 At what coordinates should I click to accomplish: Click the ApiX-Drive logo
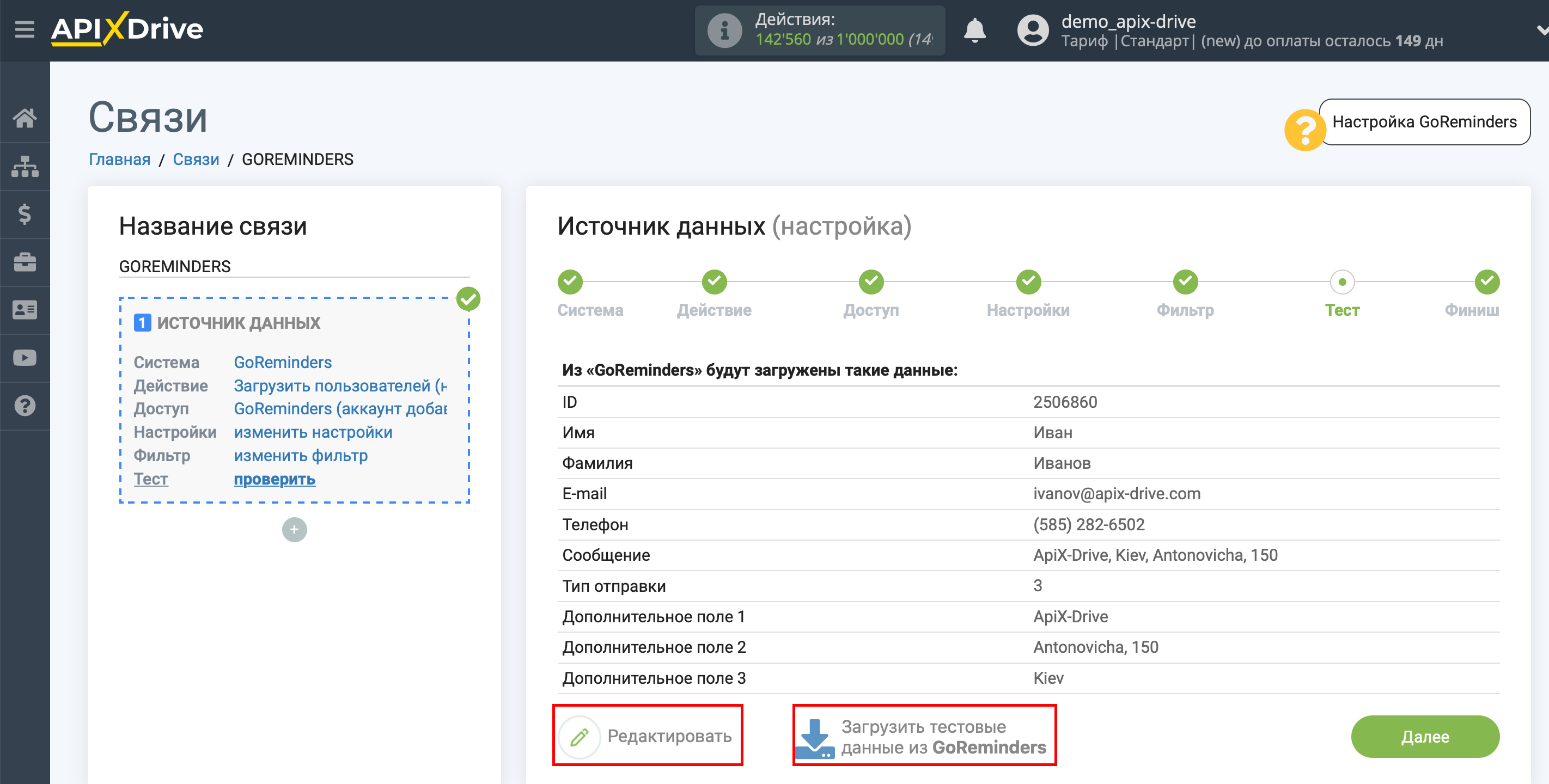tap(127, 29)
